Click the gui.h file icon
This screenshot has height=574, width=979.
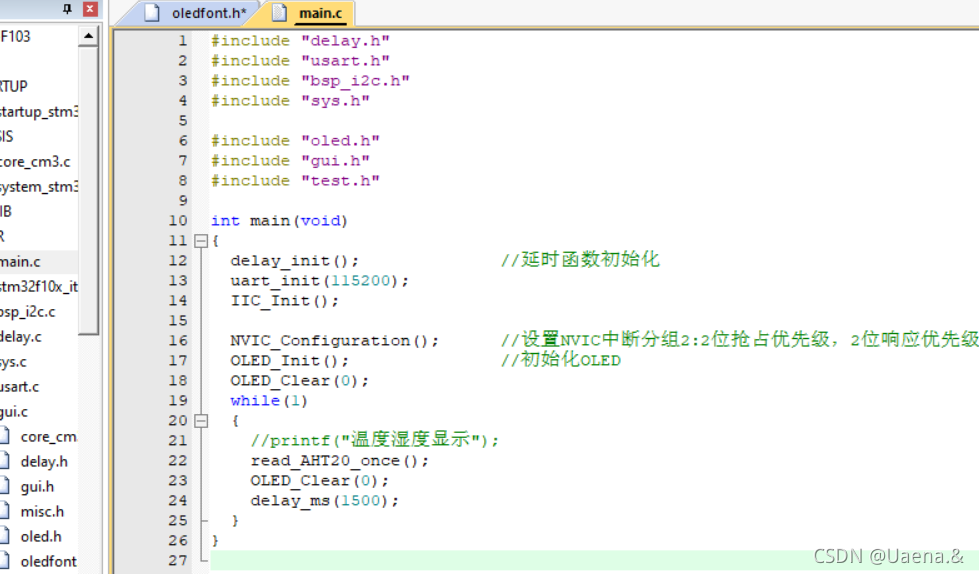click(4, 486)
